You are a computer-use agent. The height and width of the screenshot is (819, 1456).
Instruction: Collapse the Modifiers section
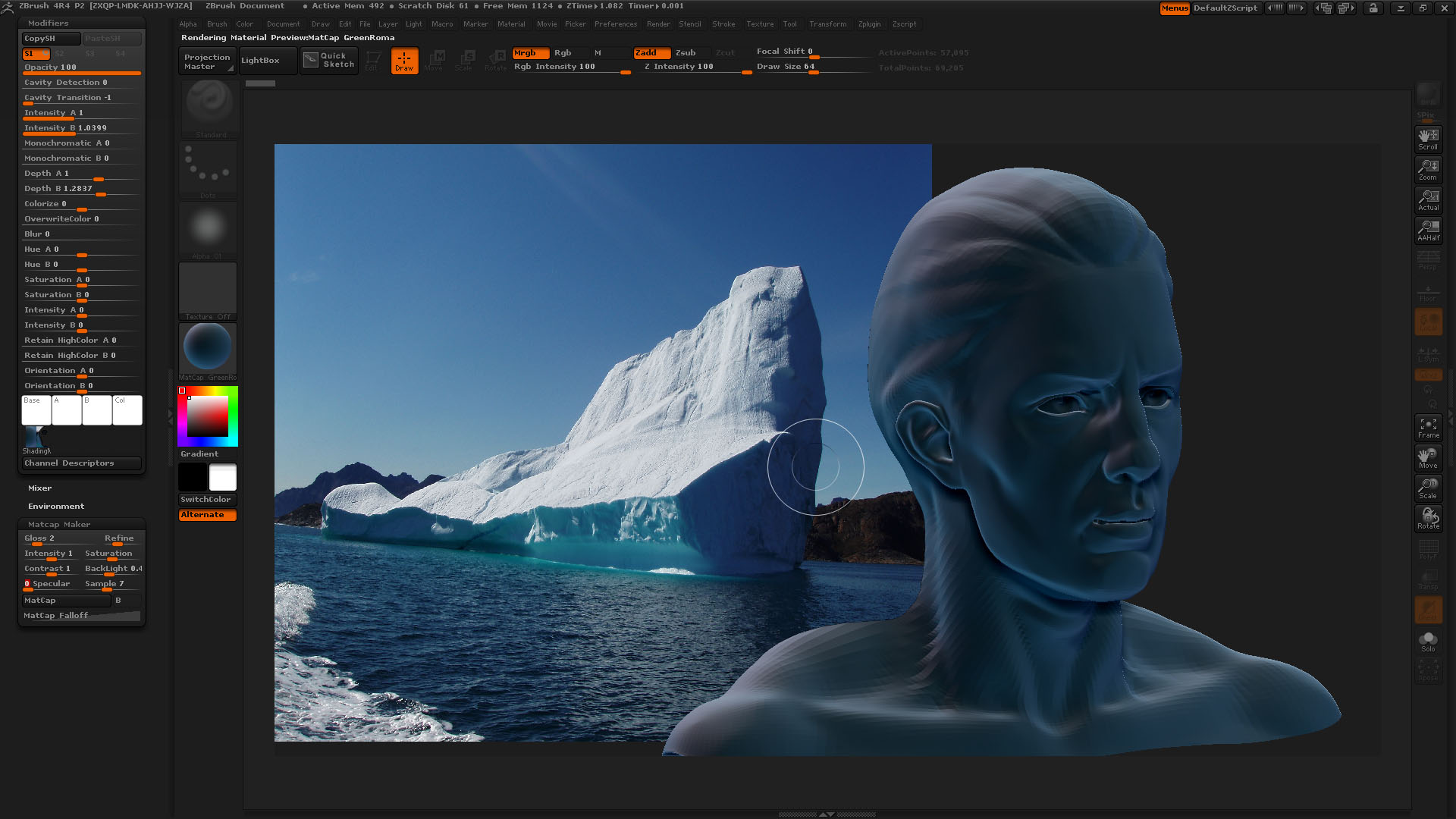[x=48, y=24]
